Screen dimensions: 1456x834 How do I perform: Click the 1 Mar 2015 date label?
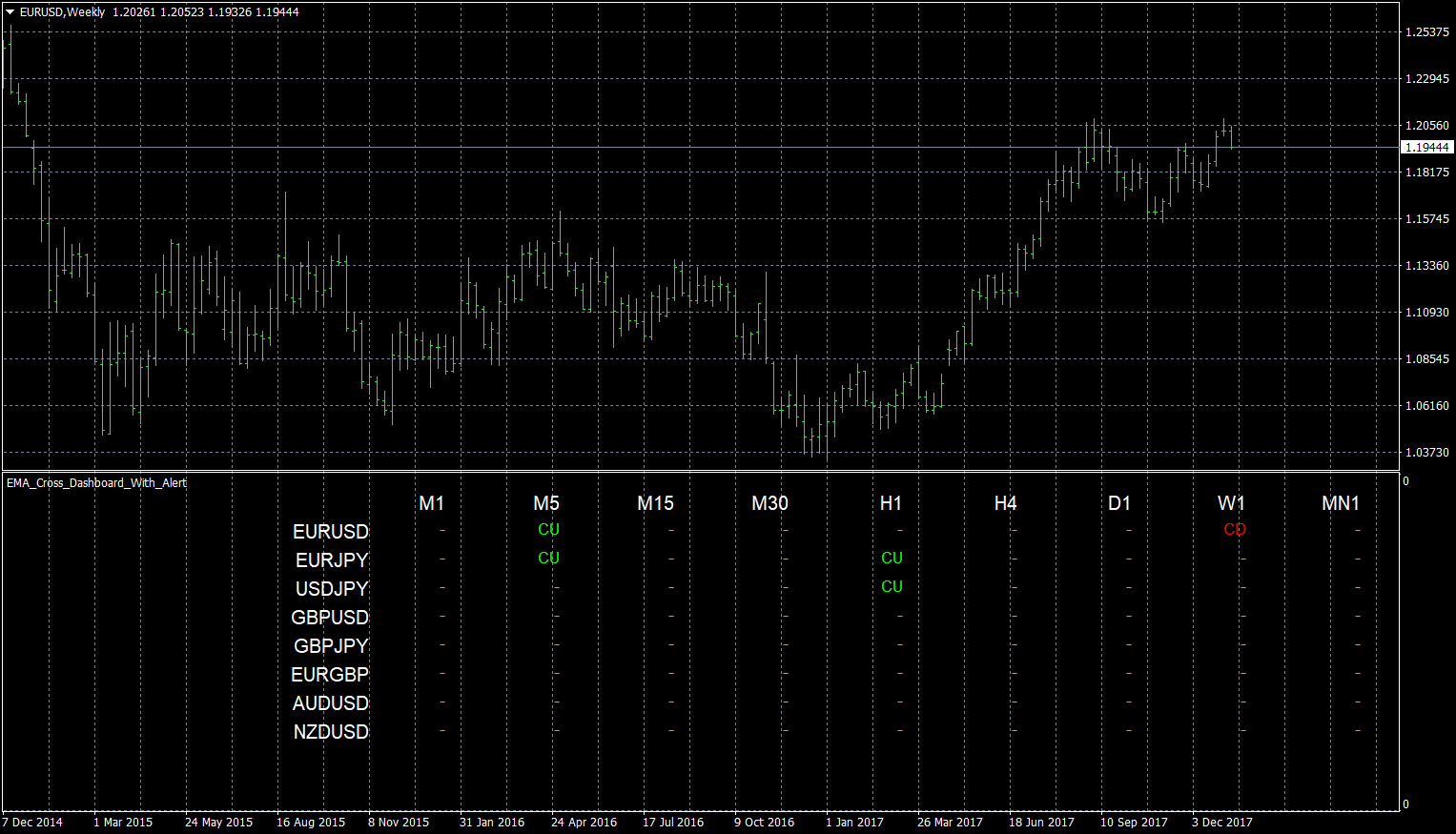tap(123, 823)
